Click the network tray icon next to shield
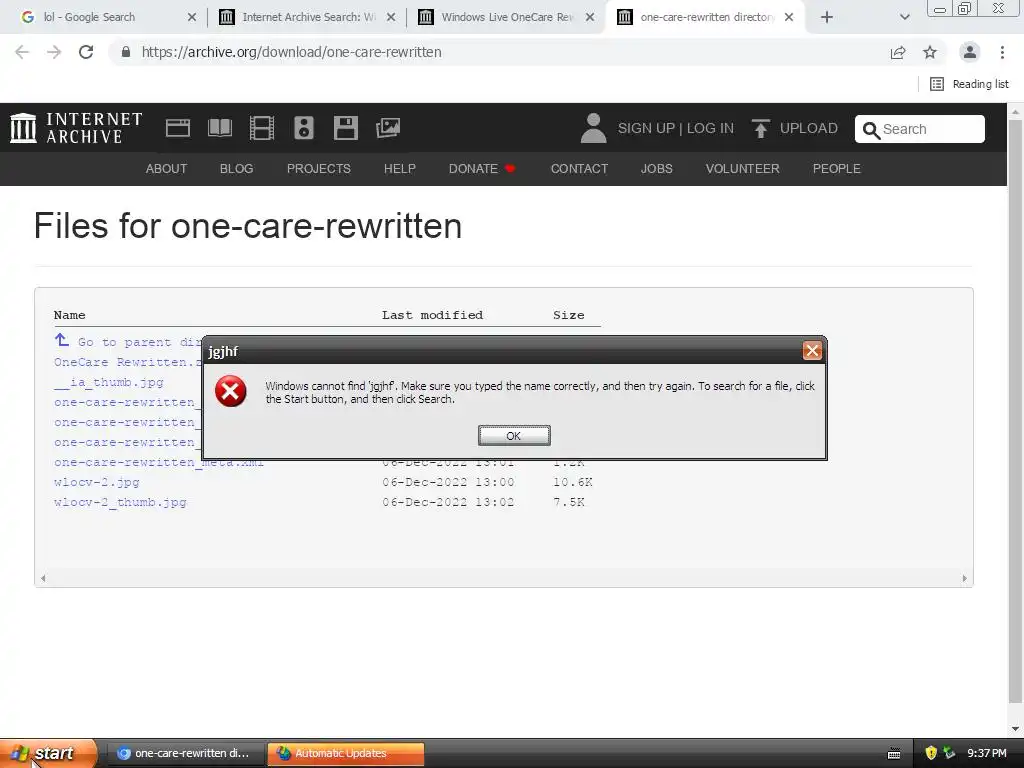The width and height of the screenshot is (1024, 768). (949, 753)
